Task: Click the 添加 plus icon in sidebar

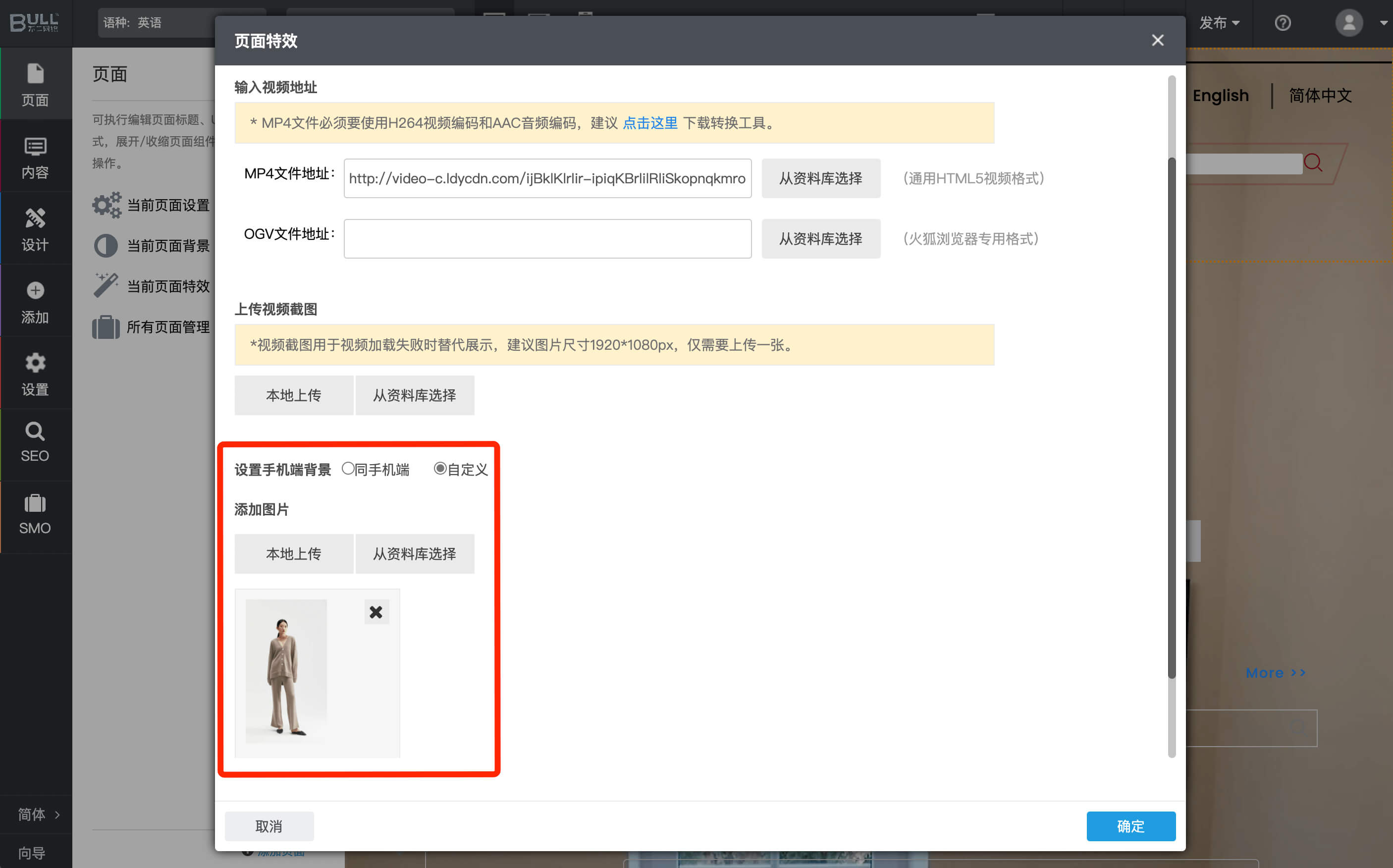Action: tap(35, 290)
